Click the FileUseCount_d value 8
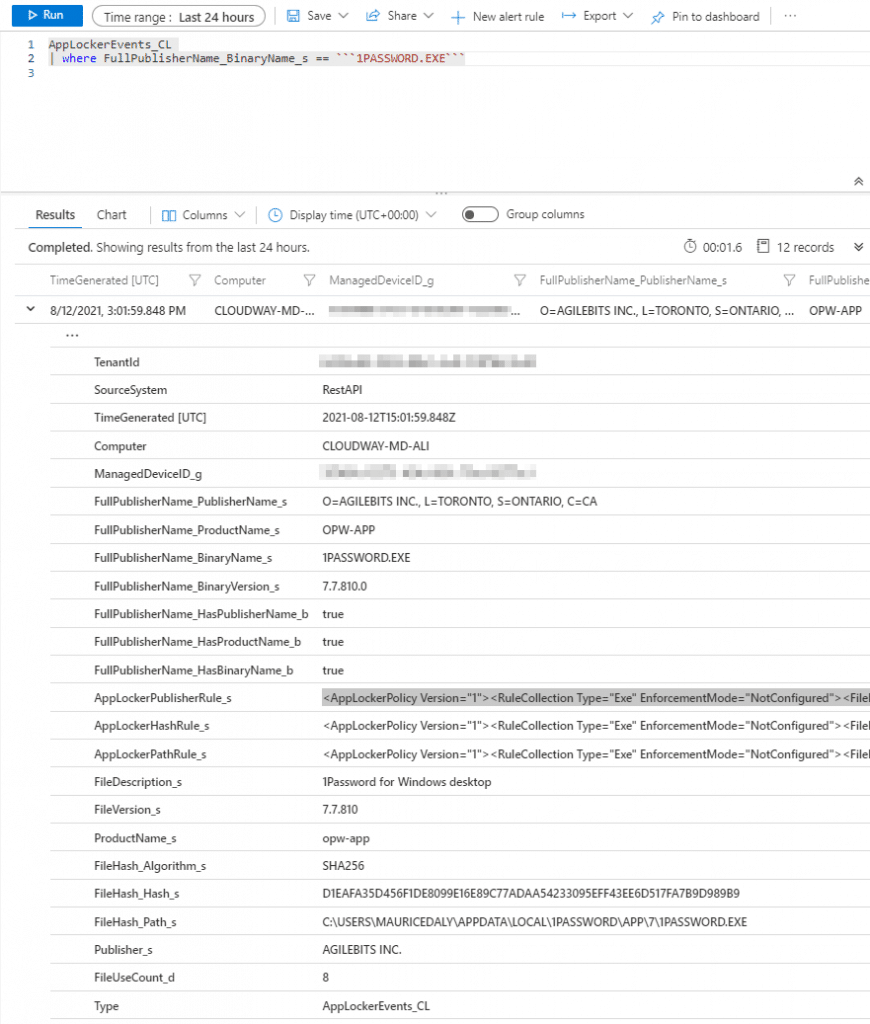The width and height of the screenshot is (870, 1024). (x=325, y=978)
